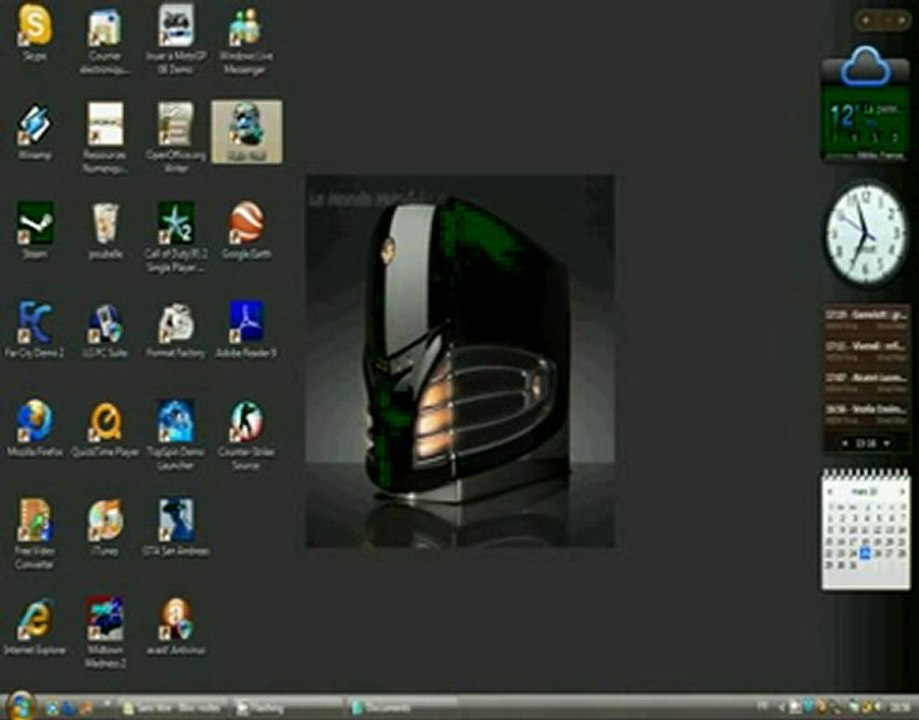Click the Alienware computer picture on desktop
Screen dimensions: 919x720
pos(460,361)
